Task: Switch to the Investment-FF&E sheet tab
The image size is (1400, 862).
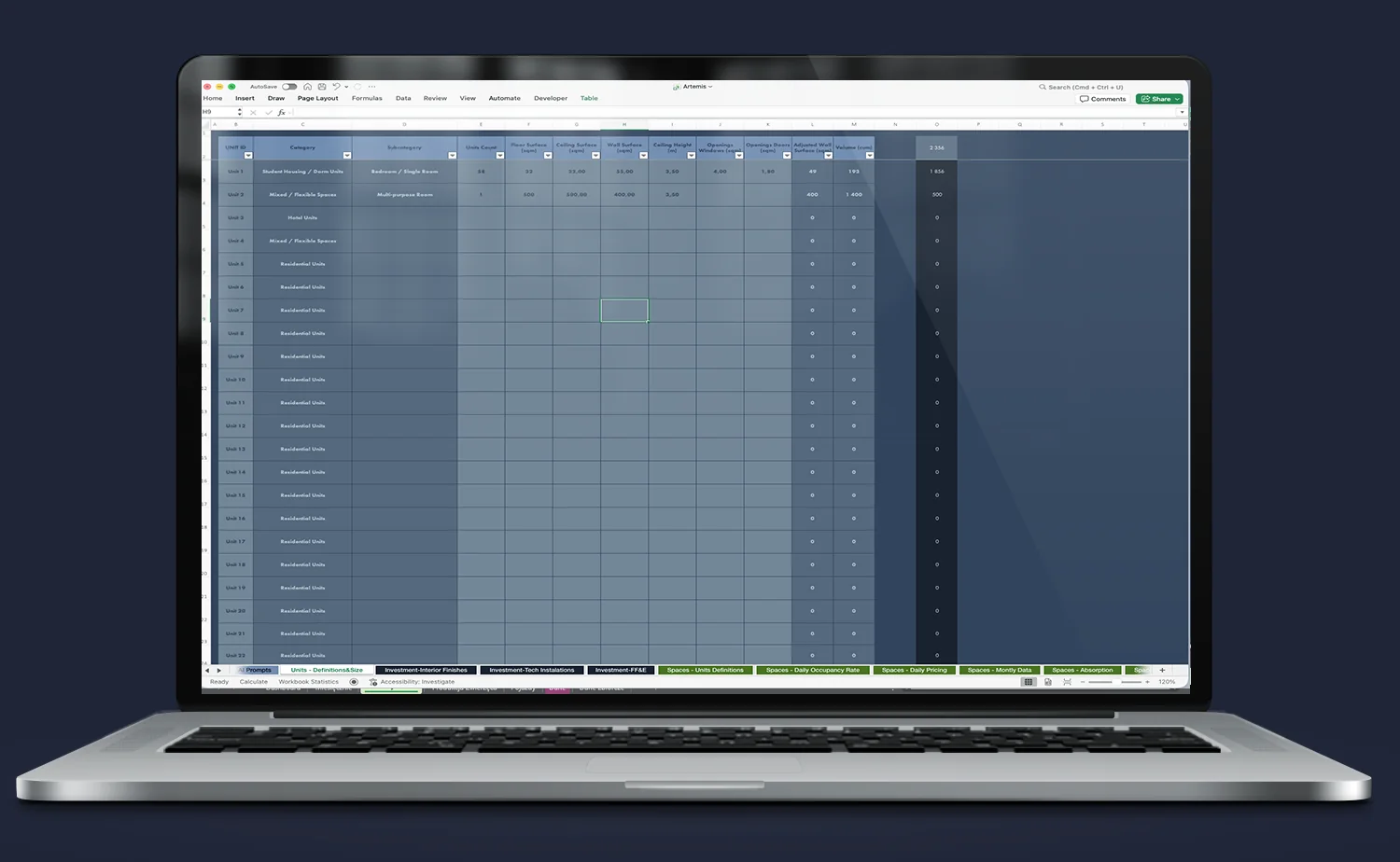Action: [x=621, y=670]
